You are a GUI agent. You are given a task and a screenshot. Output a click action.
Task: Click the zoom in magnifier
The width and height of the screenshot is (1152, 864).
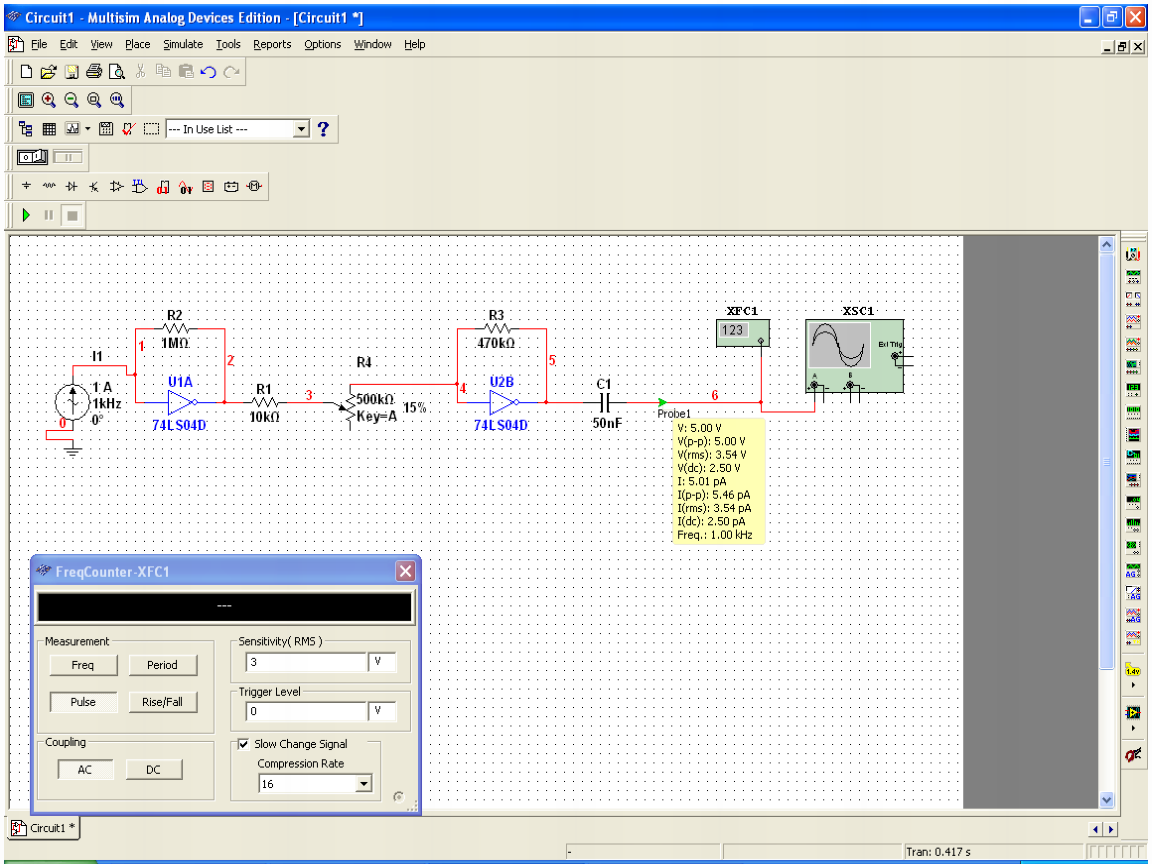click(48, 100)
